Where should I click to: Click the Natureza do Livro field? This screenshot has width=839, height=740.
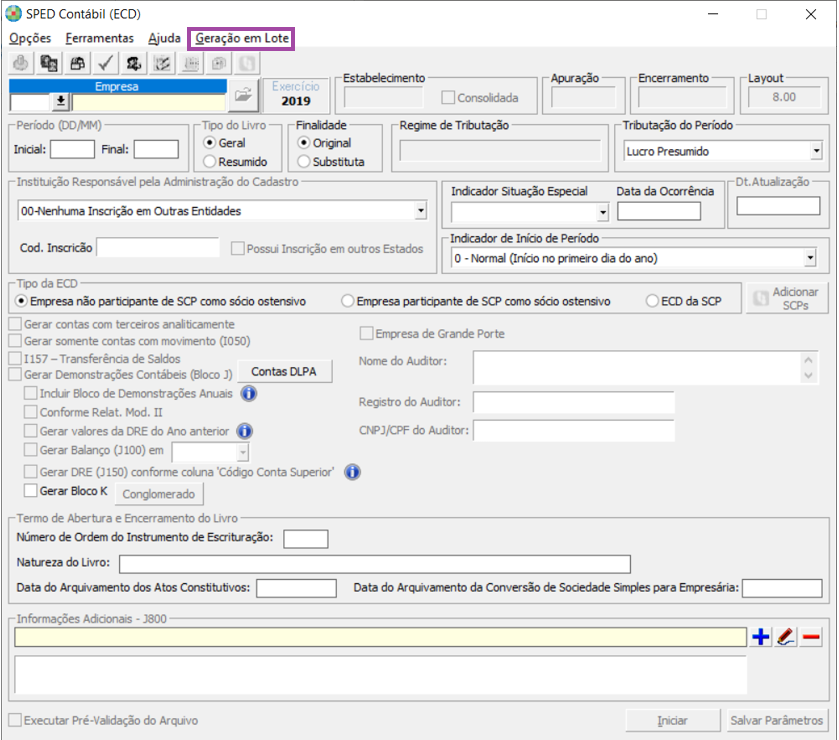375,563
